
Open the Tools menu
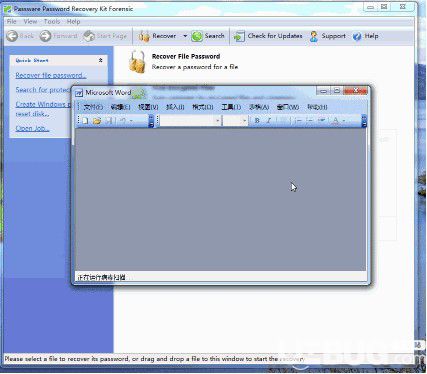tap(52, 22)
